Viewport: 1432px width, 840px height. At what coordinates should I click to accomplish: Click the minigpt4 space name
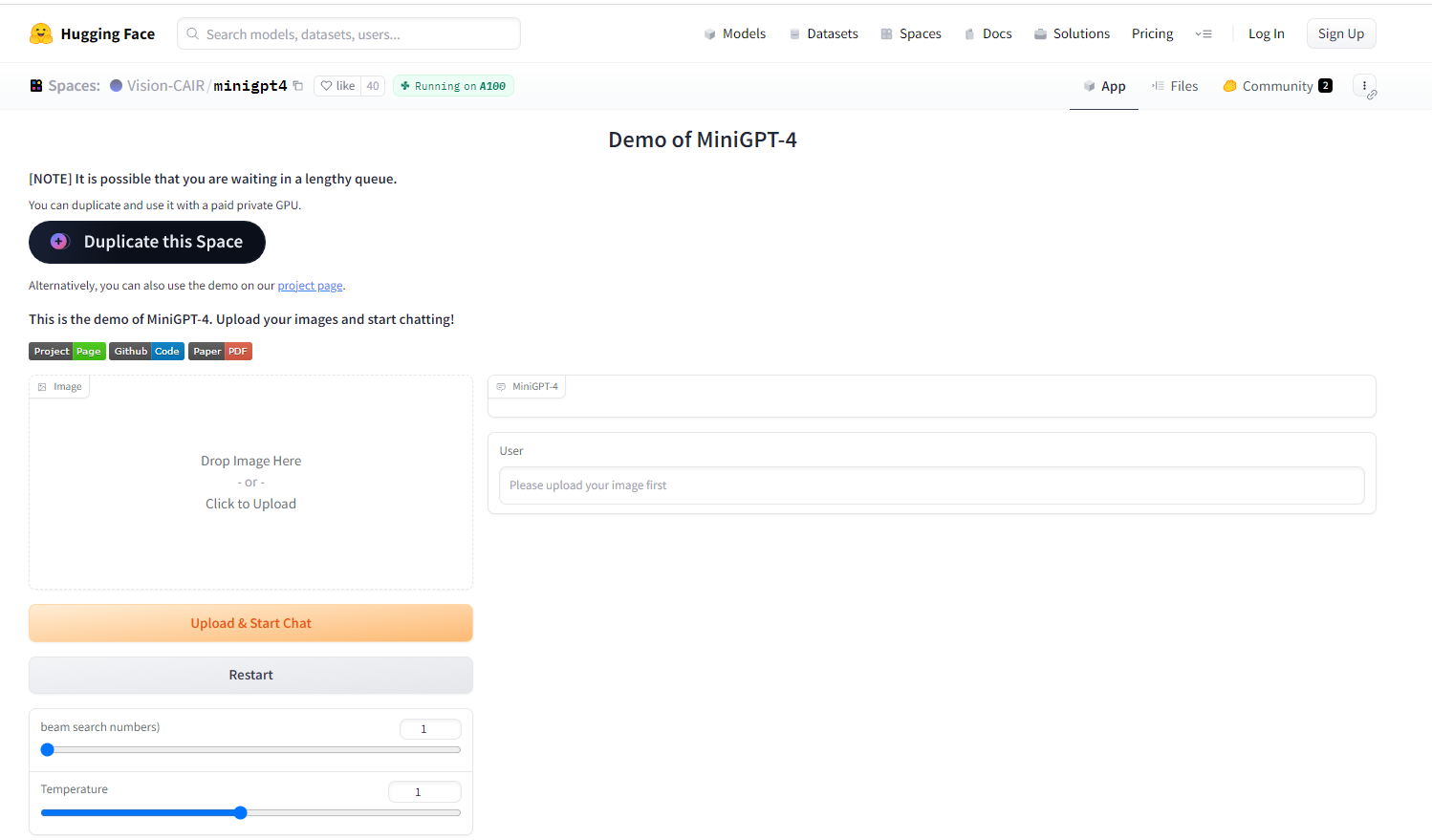tap(250, 86)
